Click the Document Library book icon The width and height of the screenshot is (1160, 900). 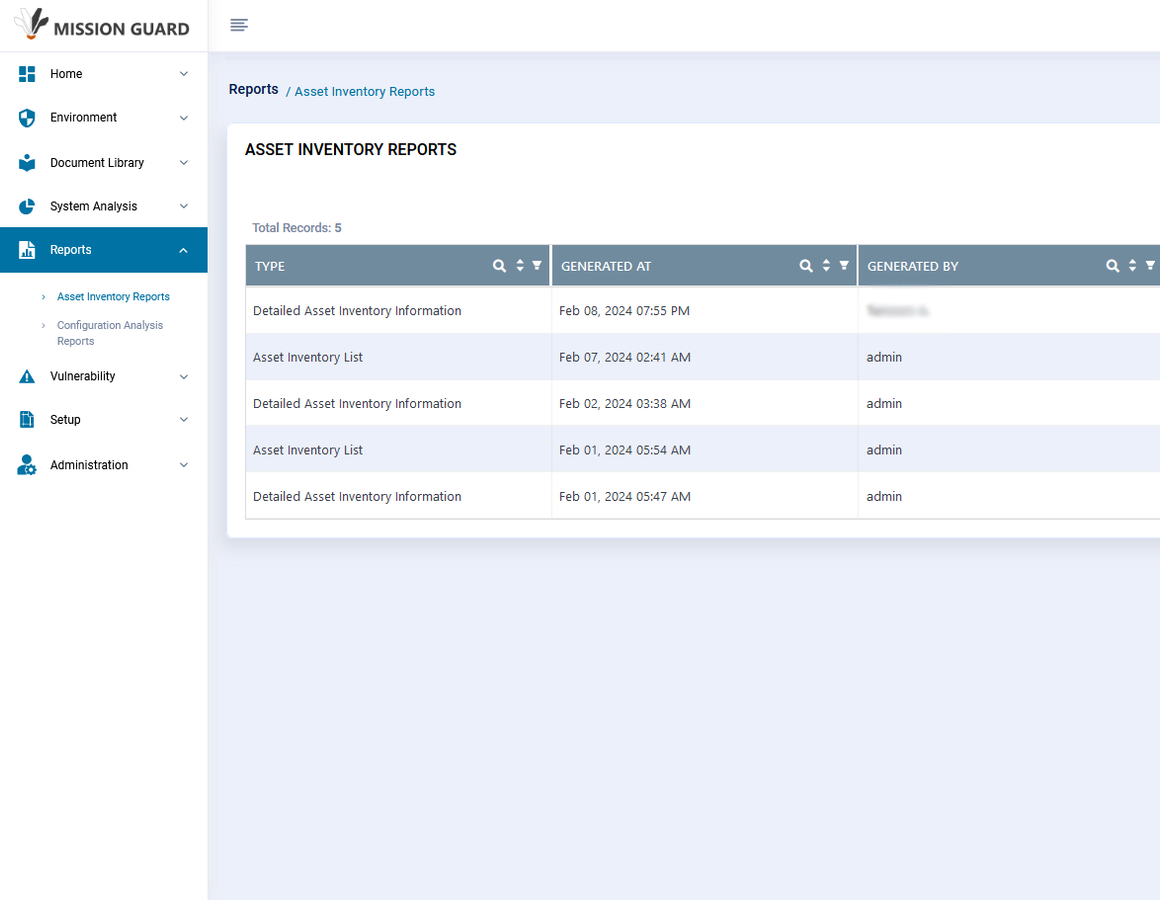[x=27, y=163]
